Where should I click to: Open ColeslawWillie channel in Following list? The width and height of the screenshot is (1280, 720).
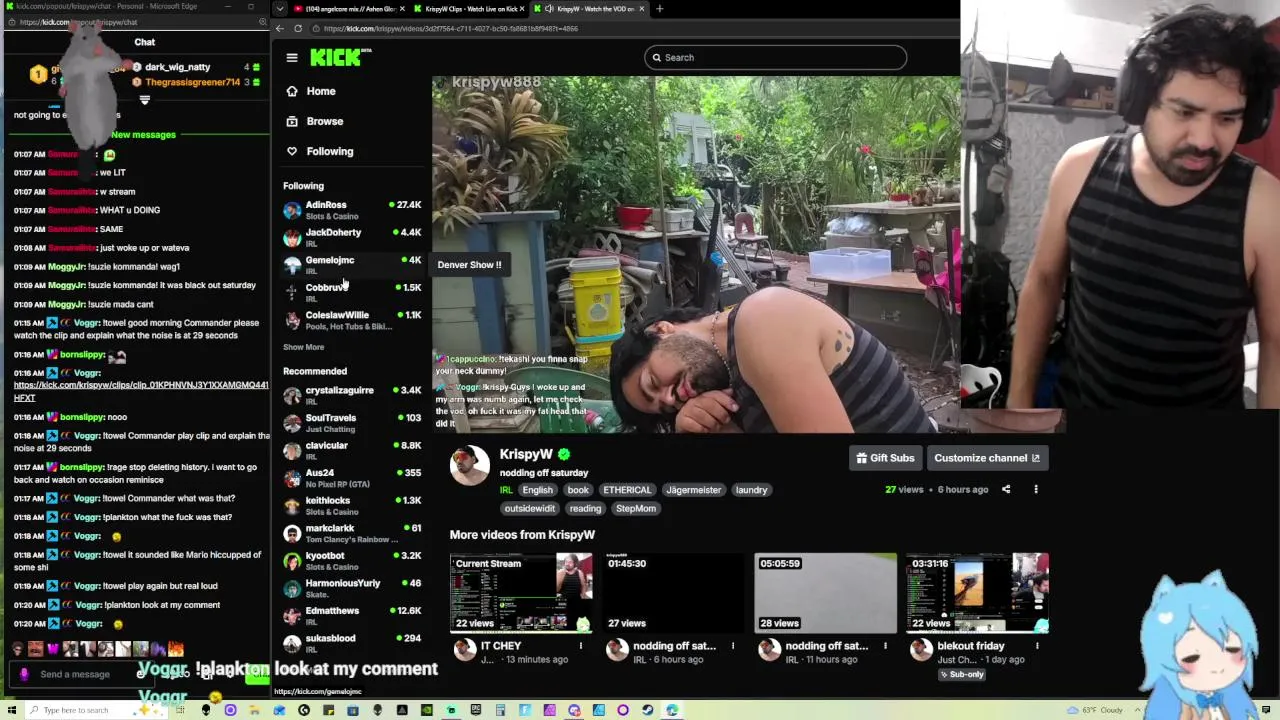click(x=353, y=320)
